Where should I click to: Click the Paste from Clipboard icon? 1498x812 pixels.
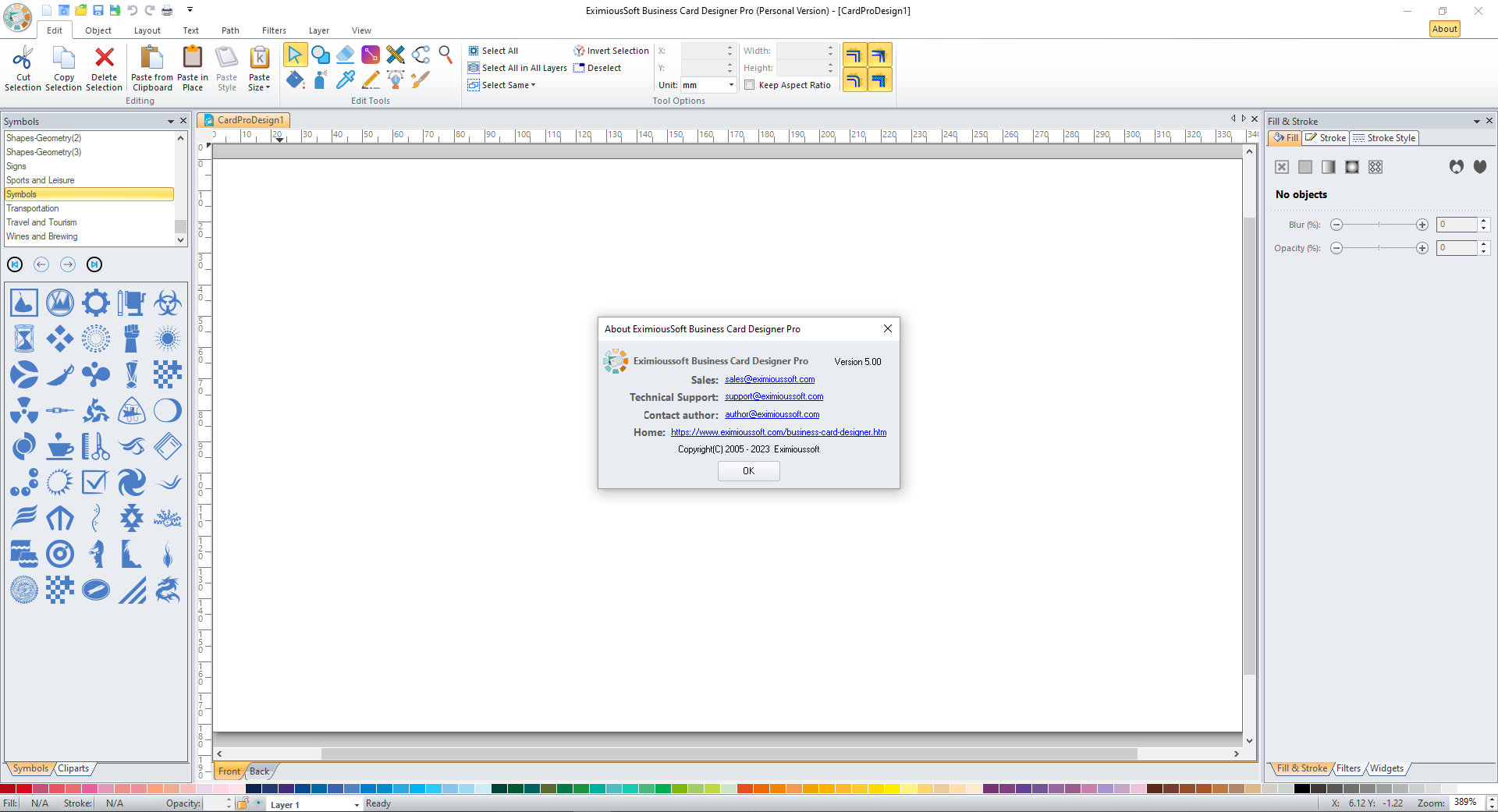[152, 57]
